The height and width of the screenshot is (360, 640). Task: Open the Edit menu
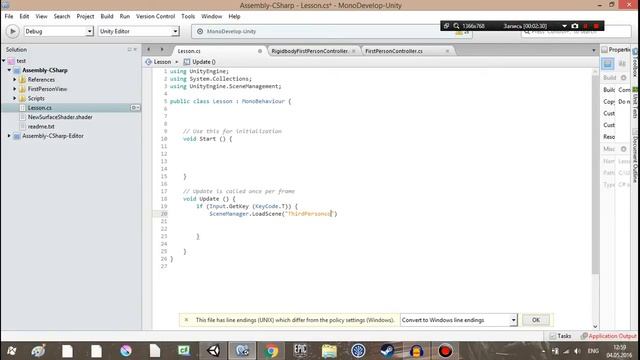click(24, 16)
